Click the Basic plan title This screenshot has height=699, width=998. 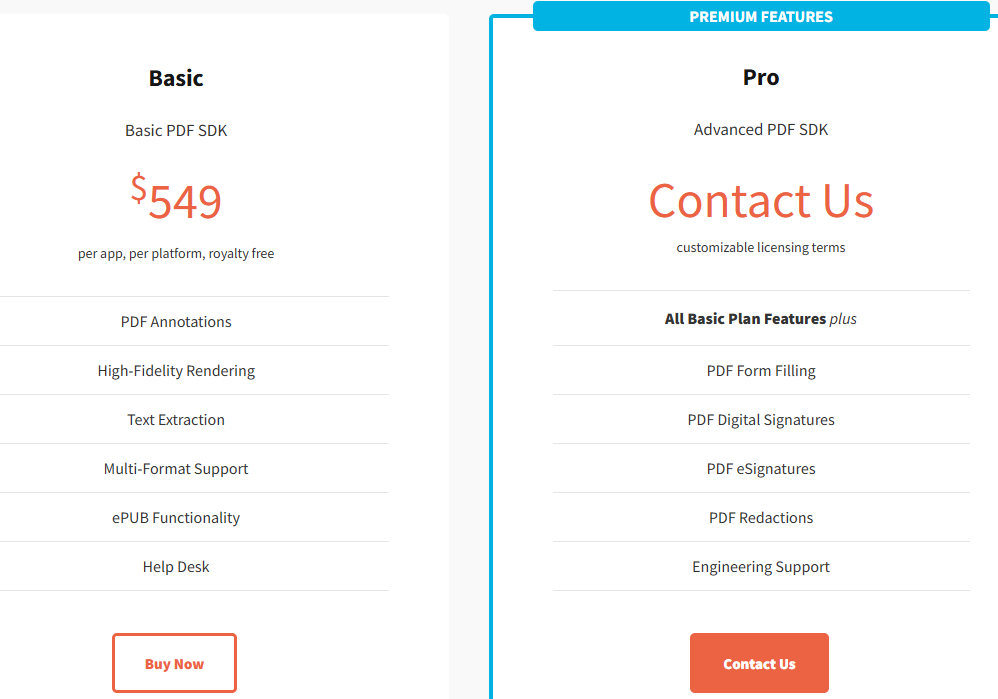pos(176,78)
